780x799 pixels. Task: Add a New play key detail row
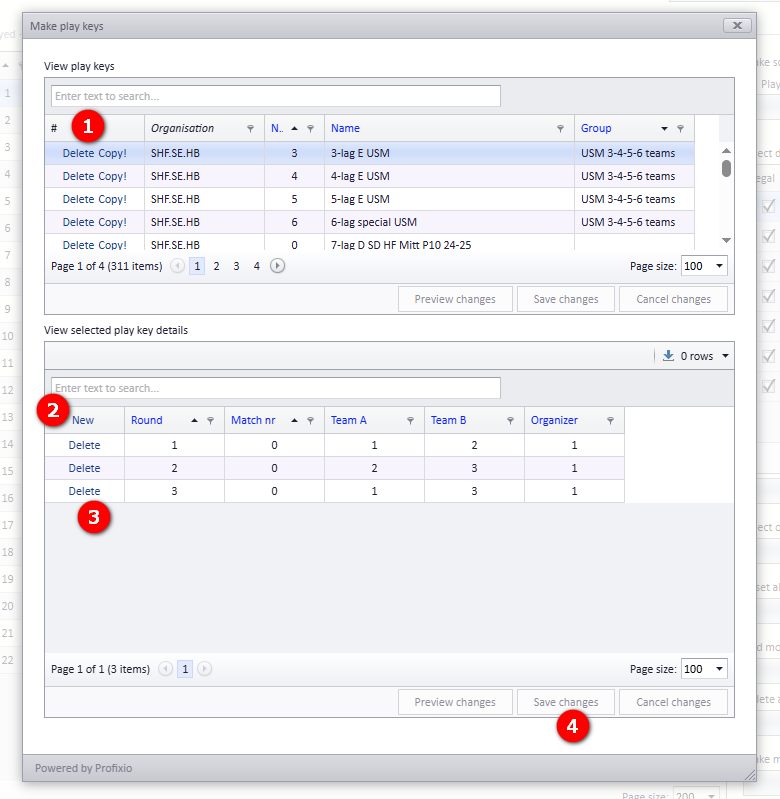point(83,420)
